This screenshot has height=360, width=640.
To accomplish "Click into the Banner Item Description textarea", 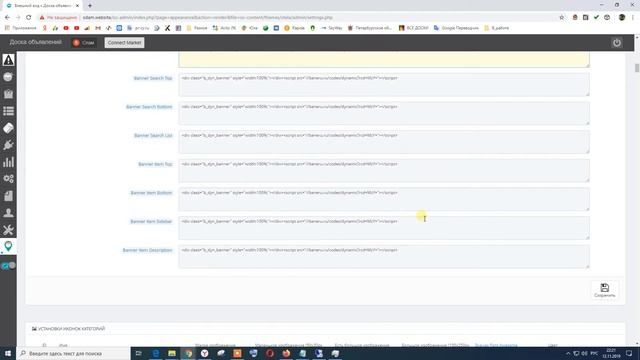I will [384, 256].
